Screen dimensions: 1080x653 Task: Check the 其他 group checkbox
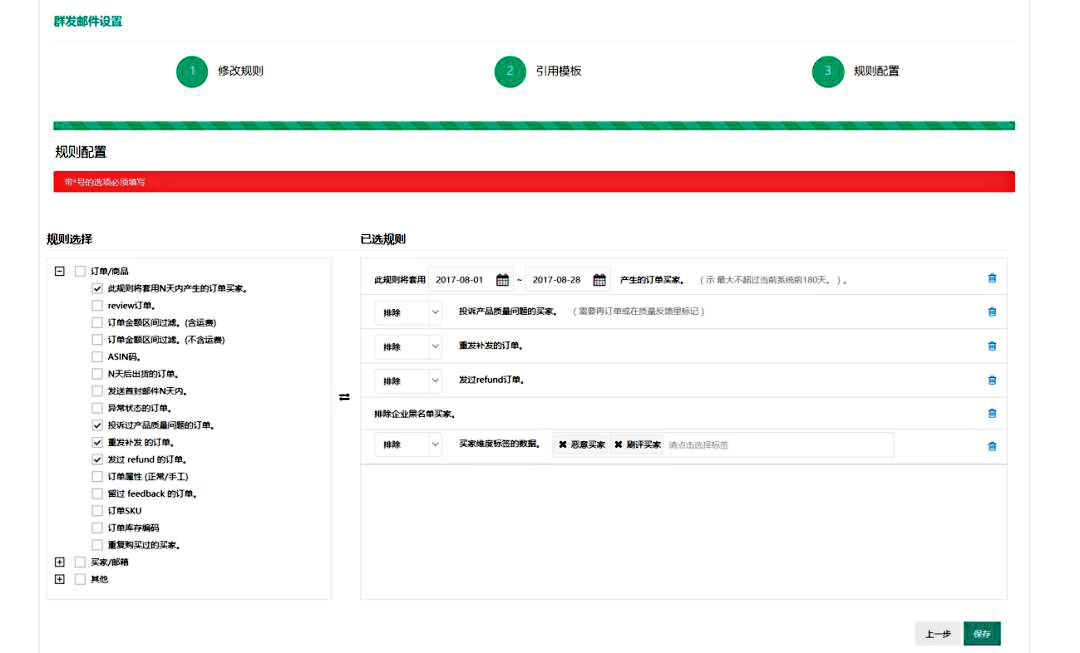coord(80,579)
